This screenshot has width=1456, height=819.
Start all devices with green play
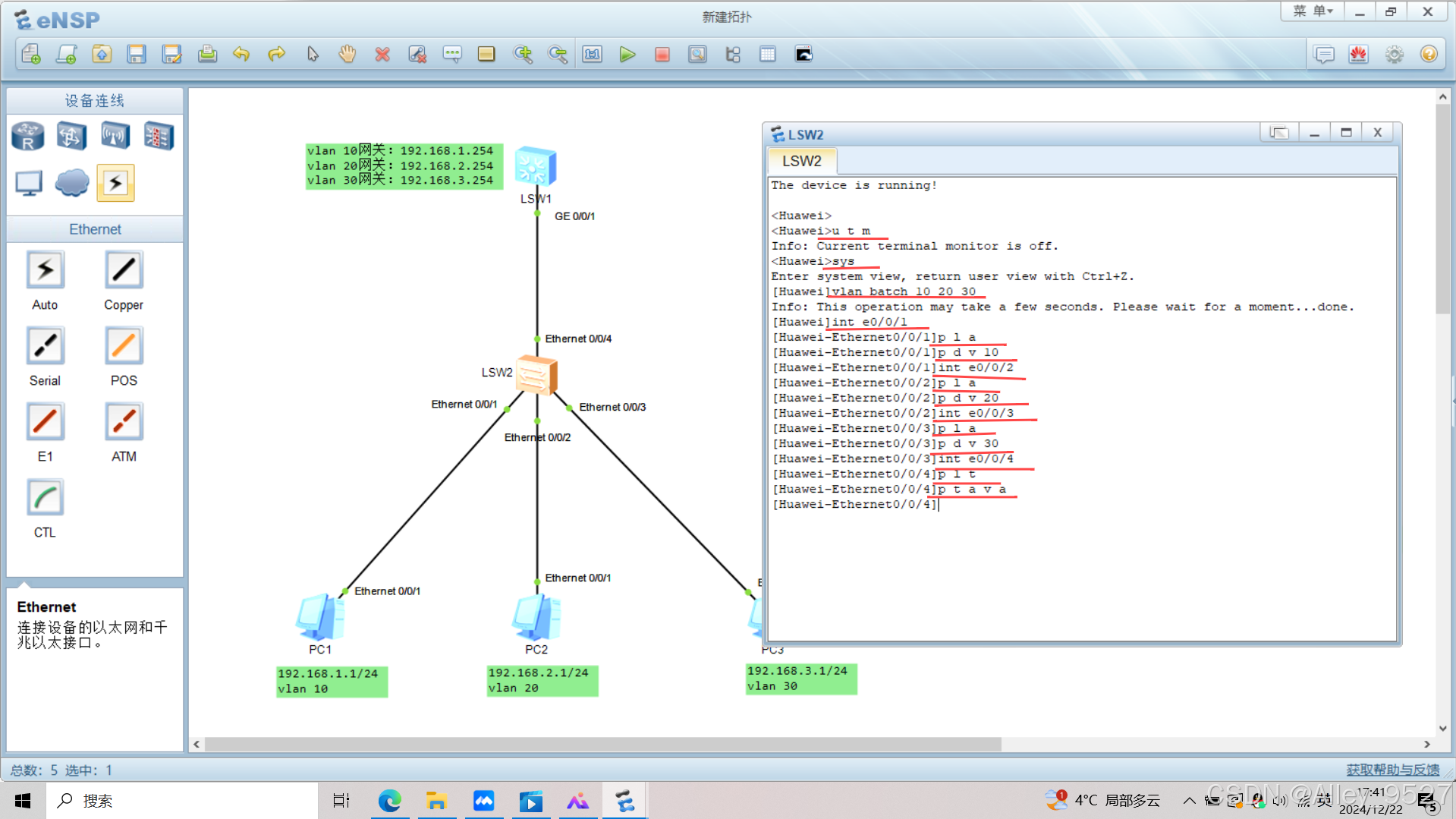pos(627,54)
